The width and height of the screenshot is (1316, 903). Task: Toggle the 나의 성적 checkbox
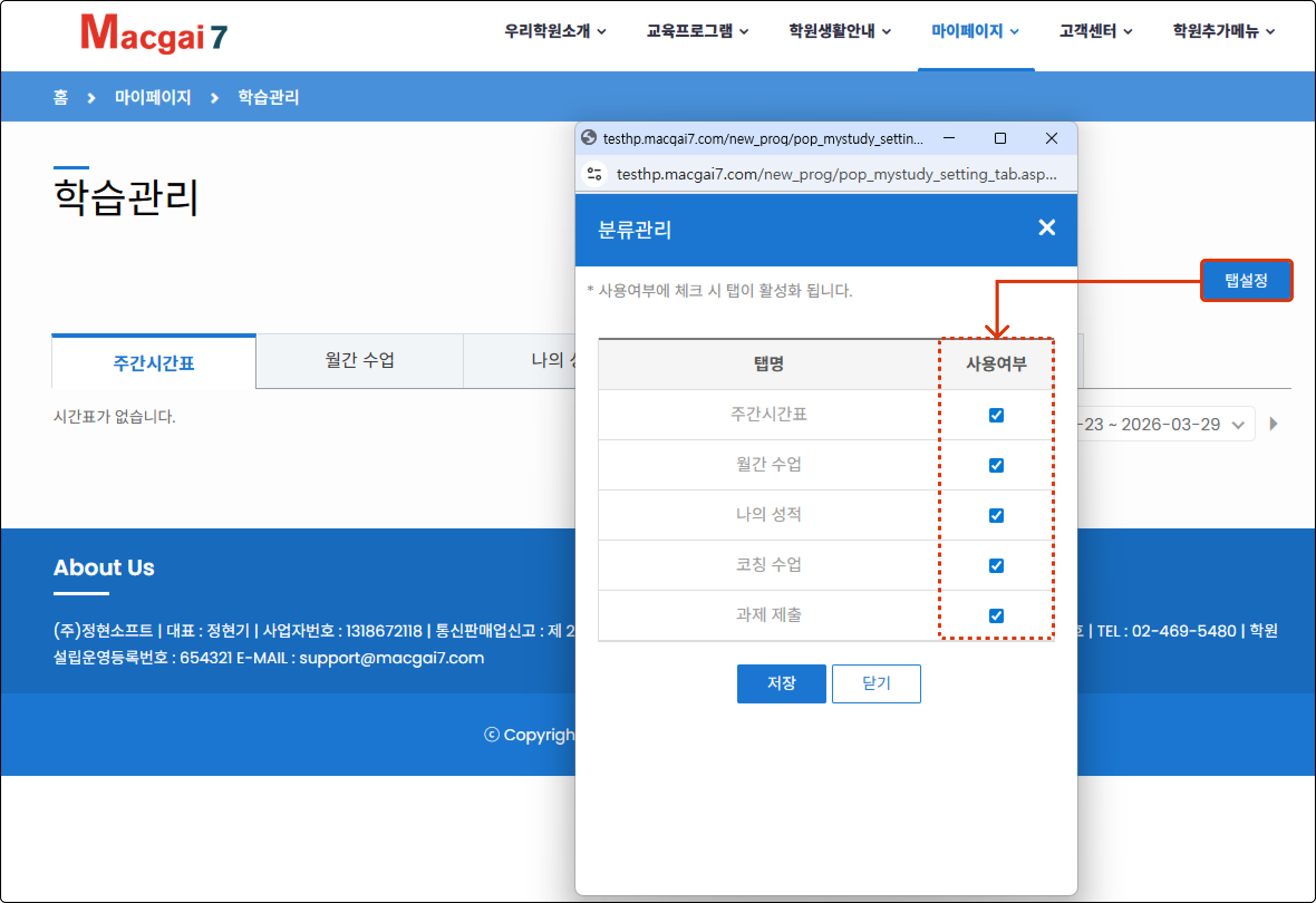(996, 515)
